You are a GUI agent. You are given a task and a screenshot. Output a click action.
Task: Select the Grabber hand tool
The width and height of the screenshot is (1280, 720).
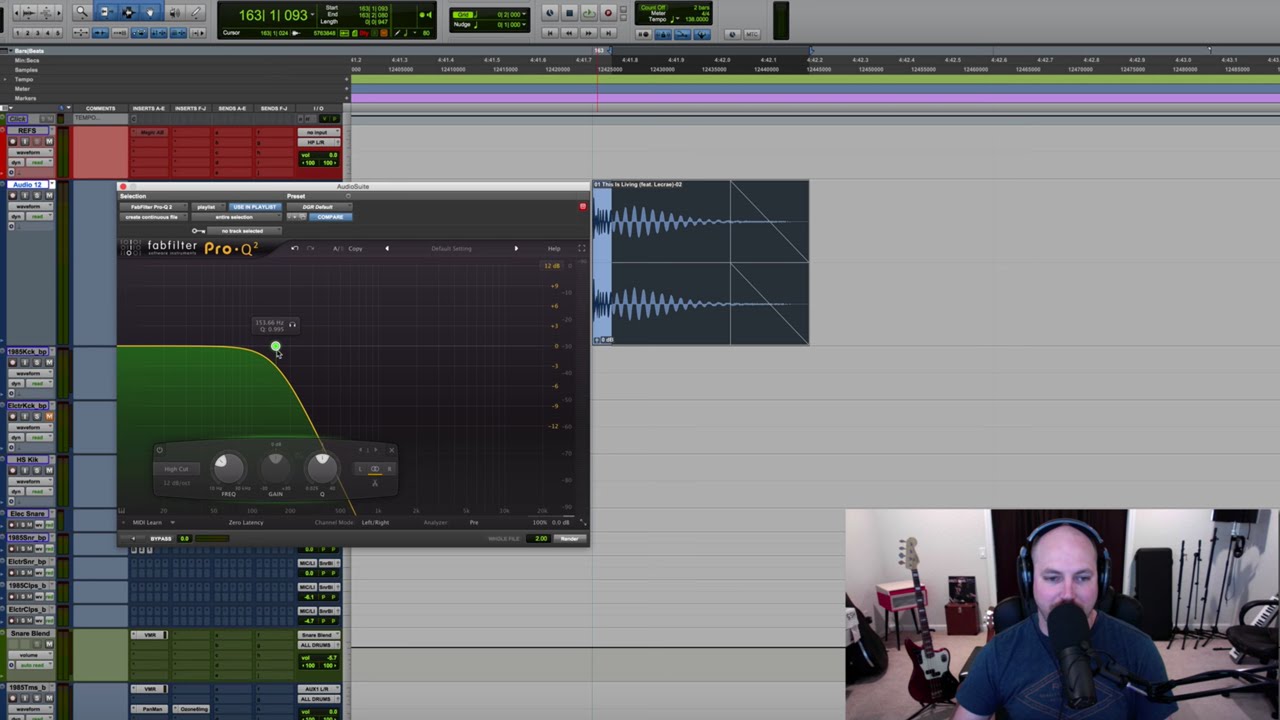coord(151,12)
